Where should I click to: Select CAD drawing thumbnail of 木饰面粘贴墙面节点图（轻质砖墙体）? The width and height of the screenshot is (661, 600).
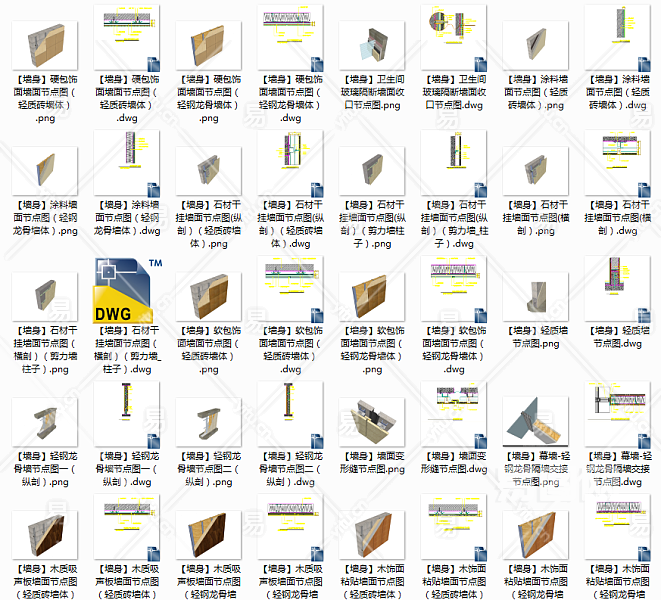tap(454, 527)
